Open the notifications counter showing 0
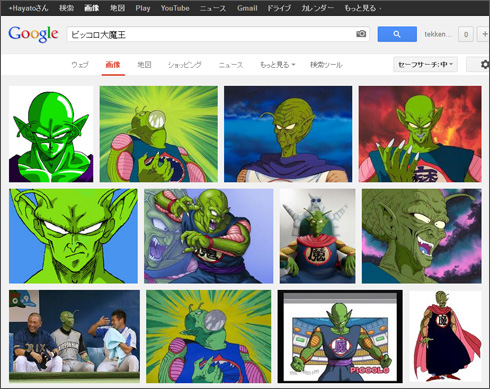The image size is (490, 389). pos(466,34)
